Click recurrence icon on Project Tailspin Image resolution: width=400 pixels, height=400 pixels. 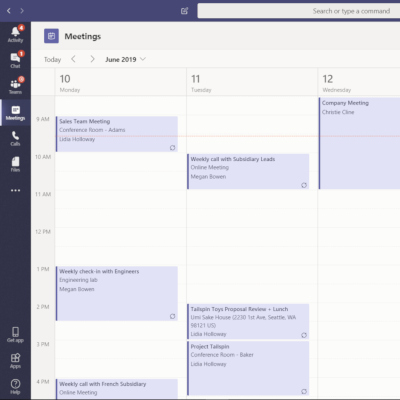point(304,391)
